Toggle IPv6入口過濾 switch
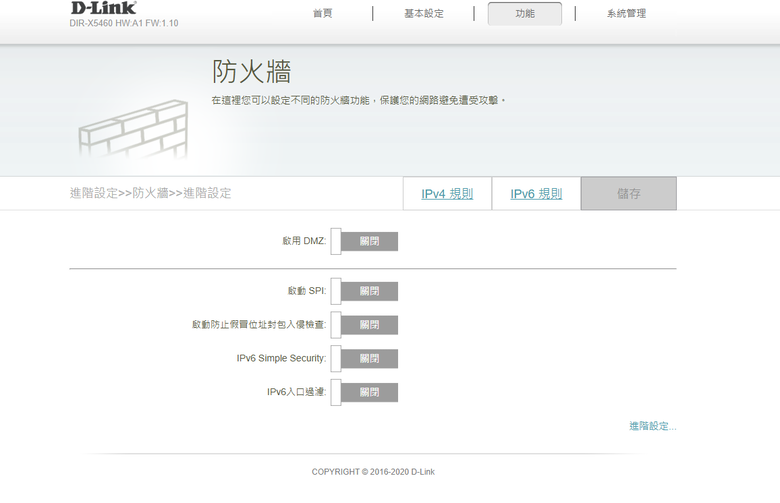 [x=364, y=393]
